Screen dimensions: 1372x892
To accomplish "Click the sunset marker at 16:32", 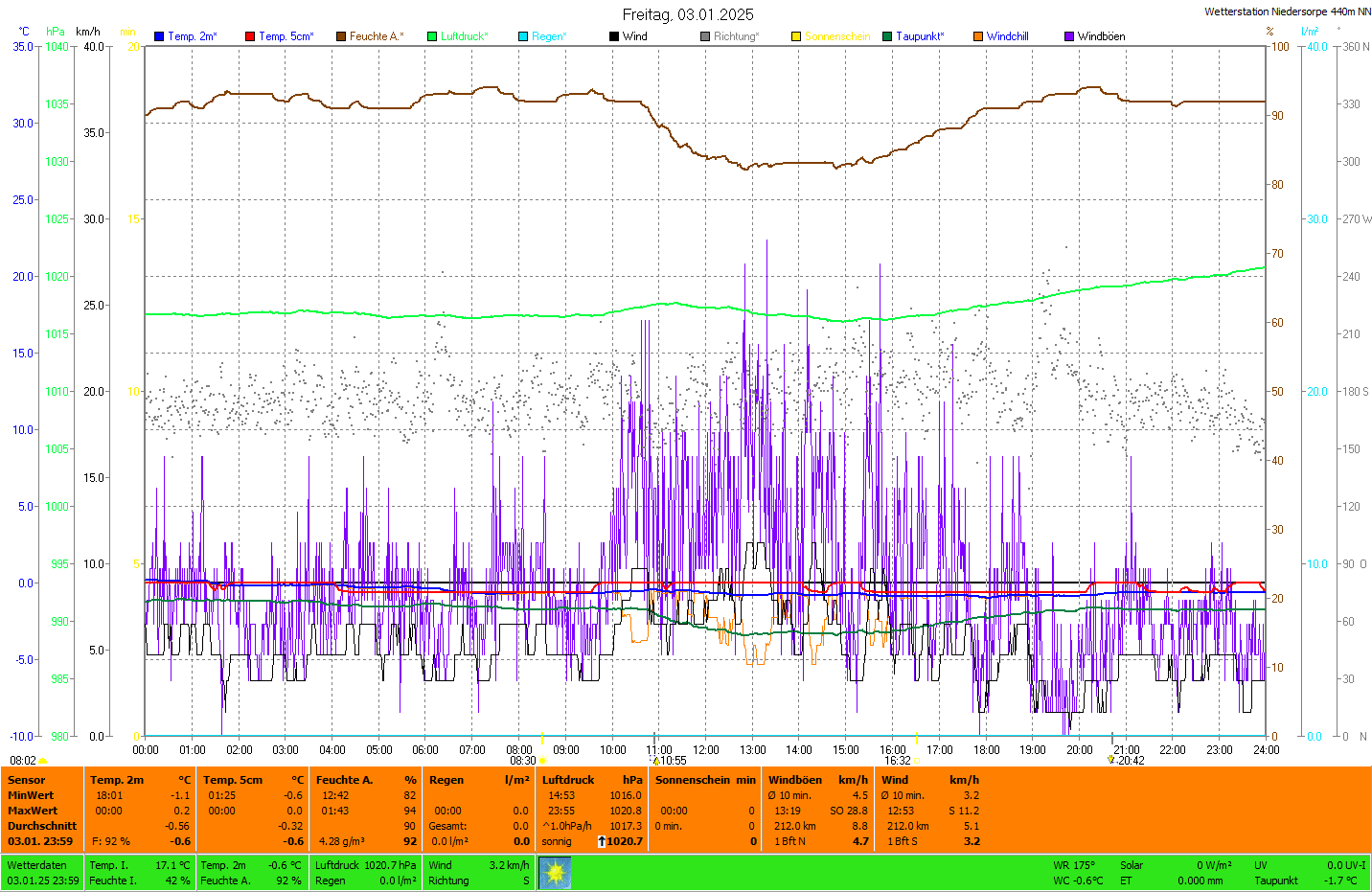I will [x=916, y=761].
